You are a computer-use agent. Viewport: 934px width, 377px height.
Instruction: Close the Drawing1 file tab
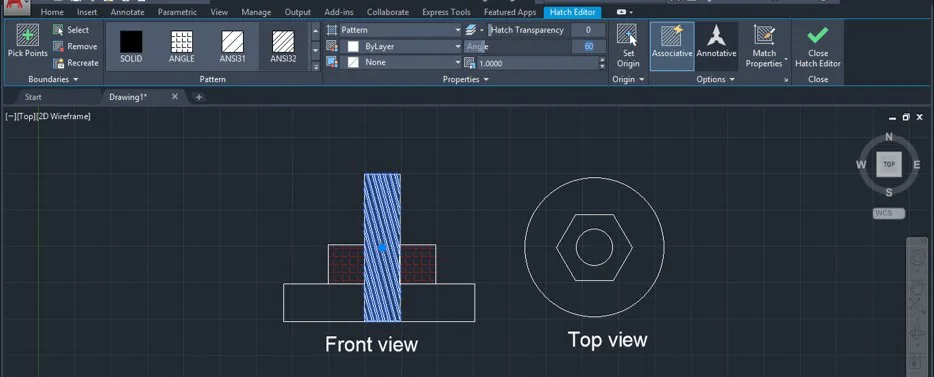click(175, 96)
